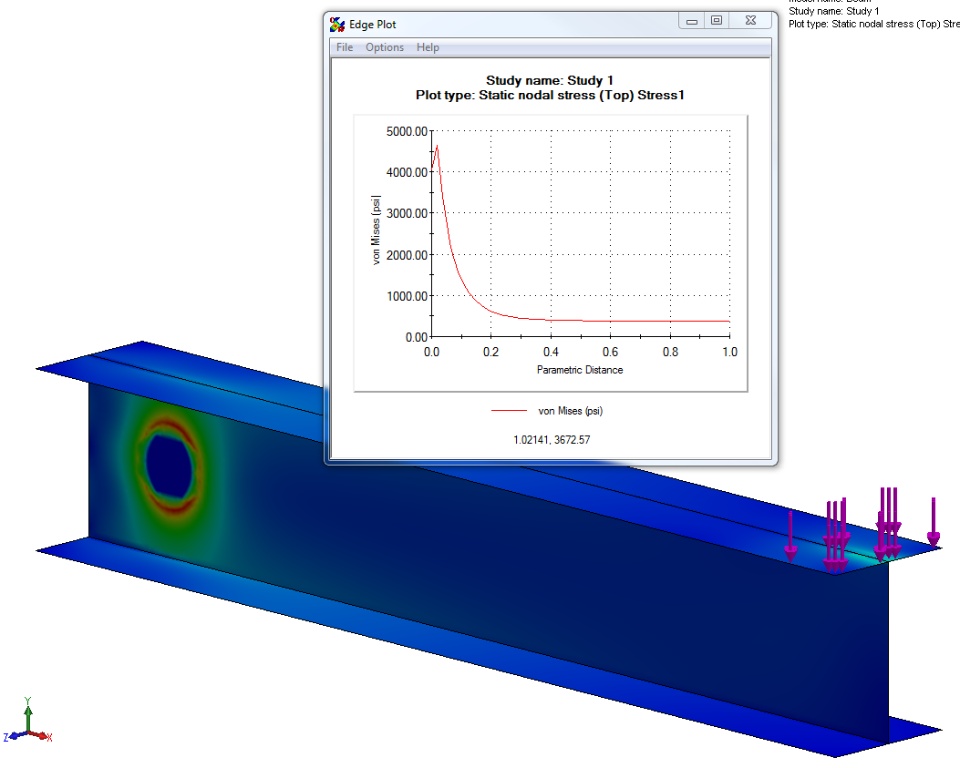Screen dimensions: 960x768
Task: Click the background 'Plot type: Static nodal stress' annotation
Action: (874, 24)
